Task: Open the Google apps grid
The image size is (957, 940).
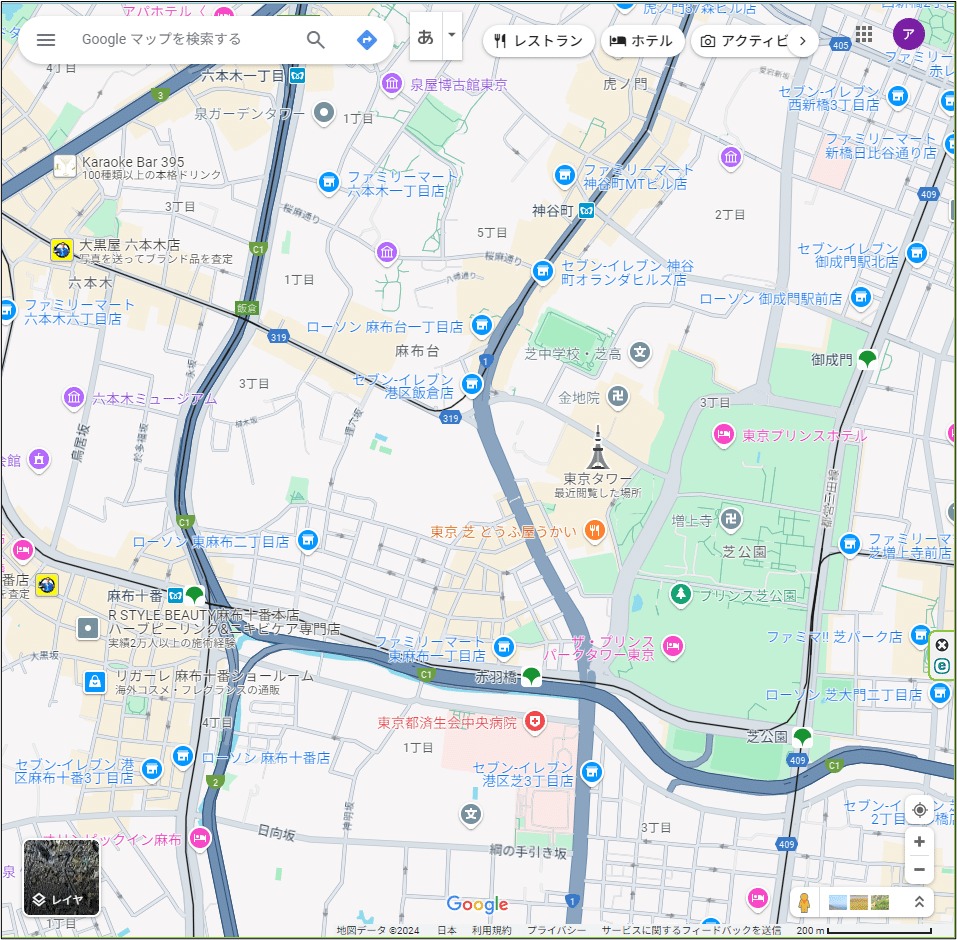Action: 864,34
